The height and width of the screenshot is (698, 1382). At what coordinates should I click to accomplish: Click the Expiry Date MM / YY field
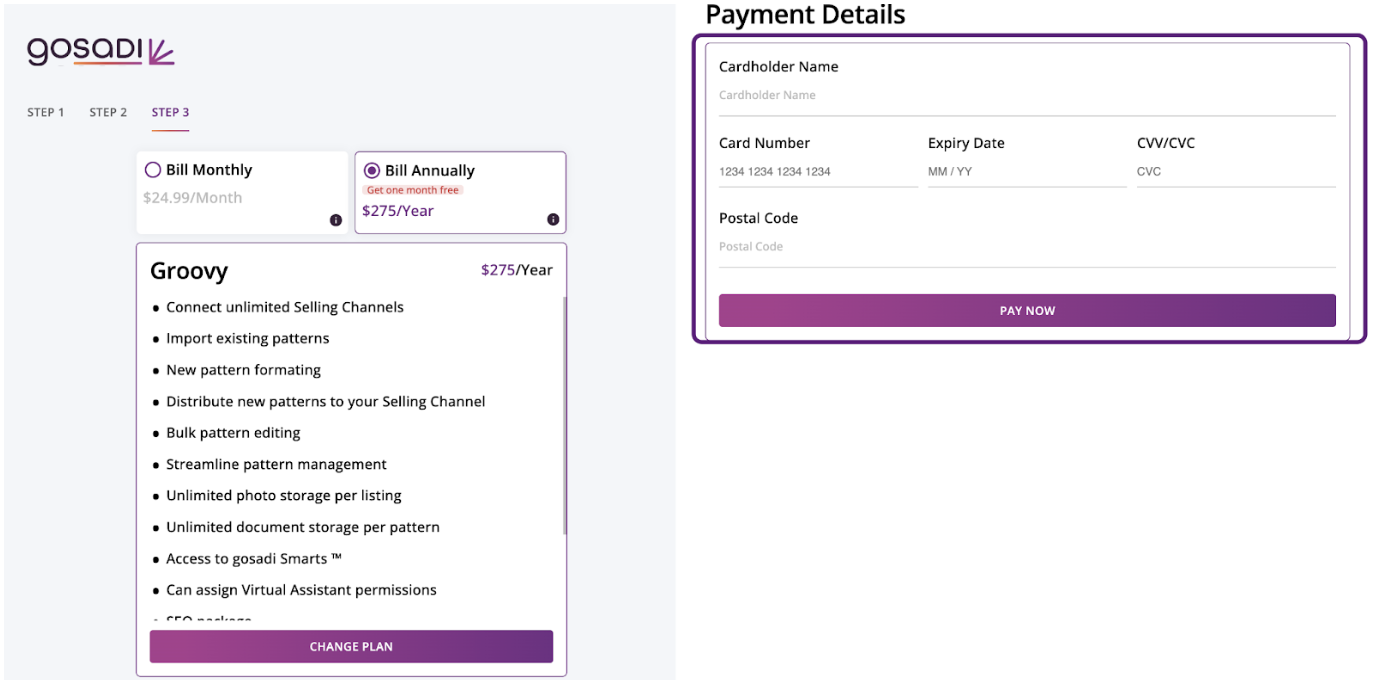click(x=1027, y=171)
